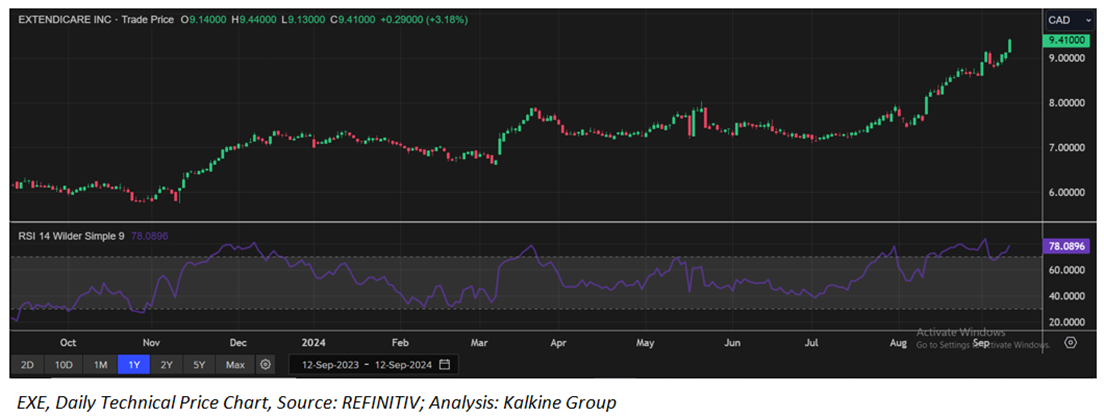The image size is (1104, 417).
Task: Click the 8.00000 price axis label
Action: pos(1065,103)
